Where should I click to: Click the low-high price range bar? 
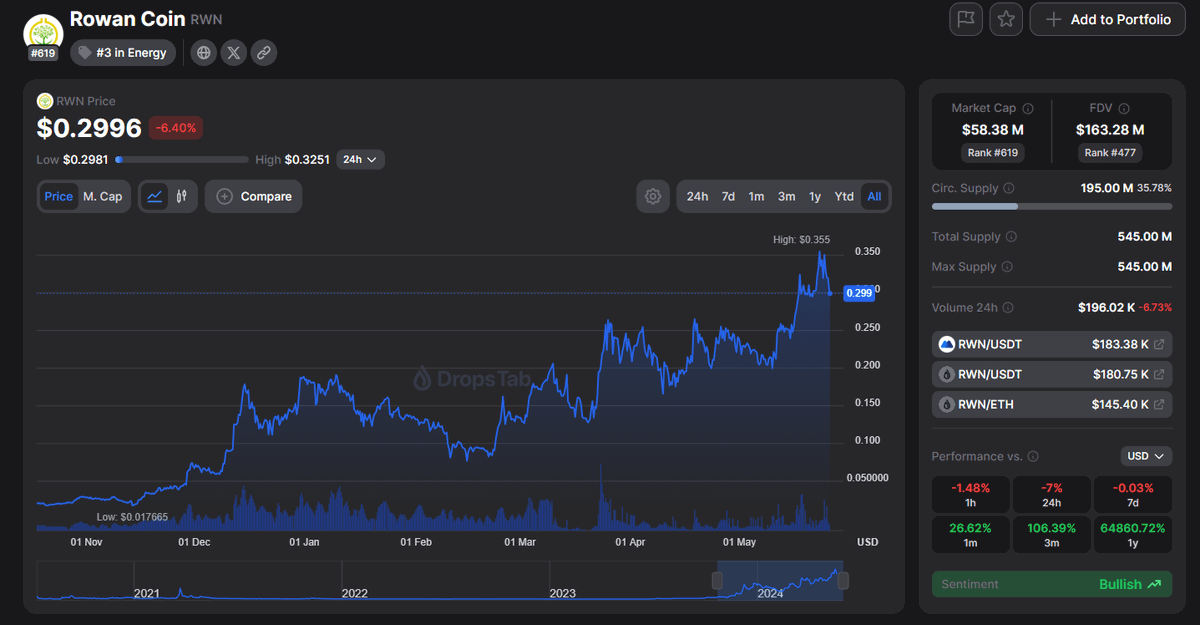click(x=182, y=159)
